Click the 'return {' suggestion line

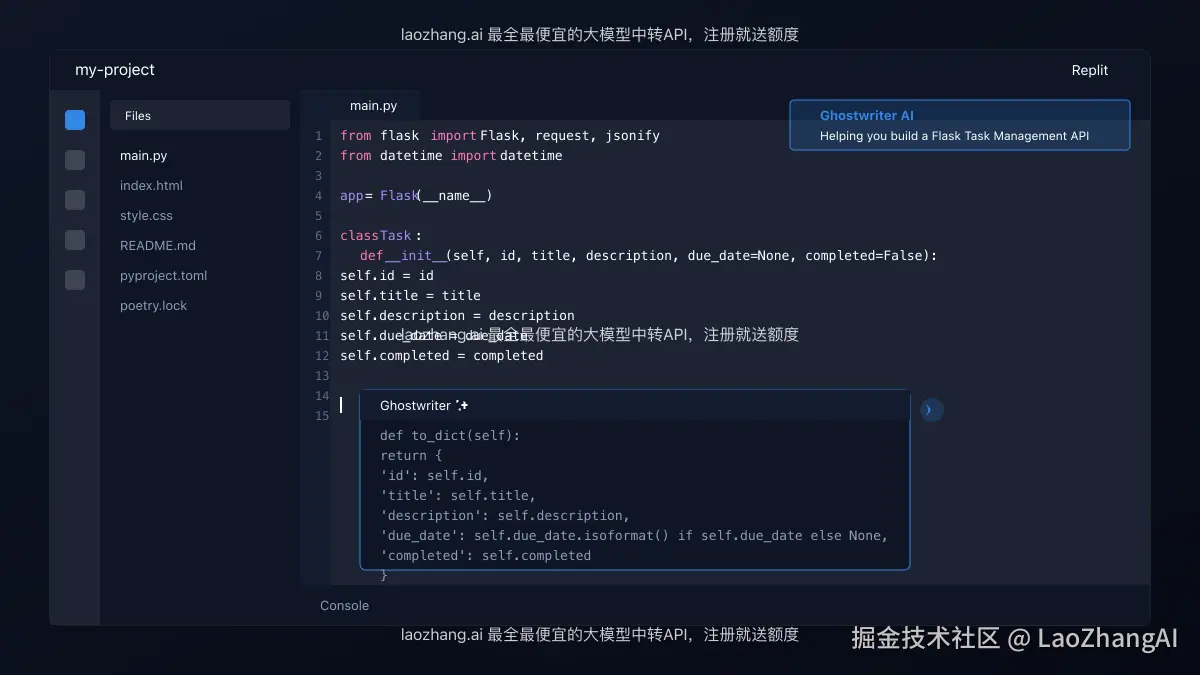410,455
